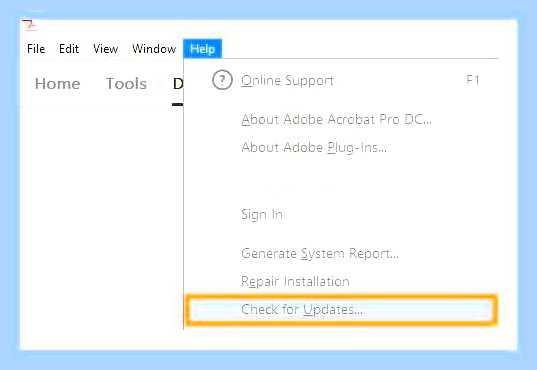Close the highlighted Help menu

coord(203,49)
